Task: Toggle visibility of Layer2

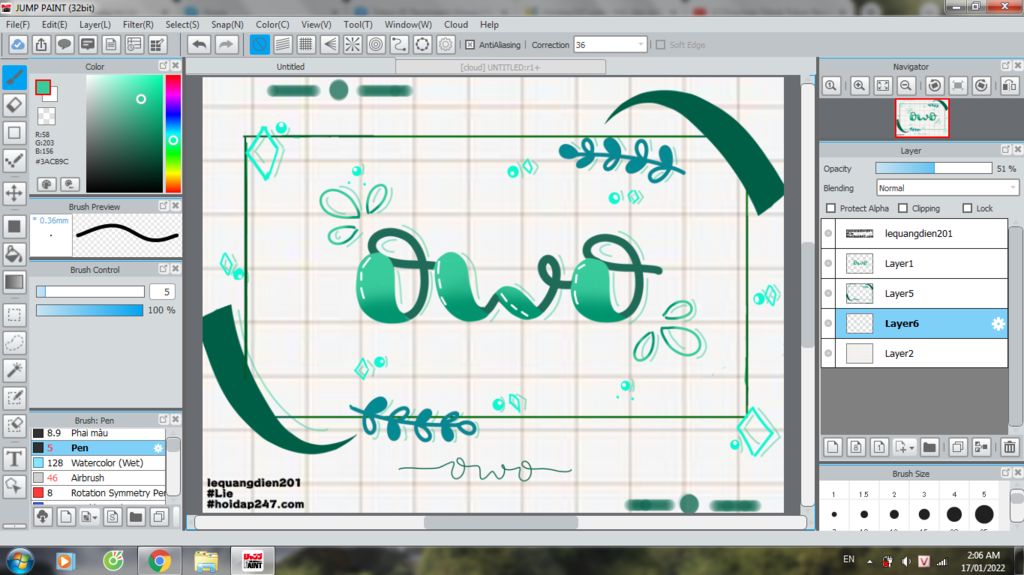Action: (x=828, y=353)
